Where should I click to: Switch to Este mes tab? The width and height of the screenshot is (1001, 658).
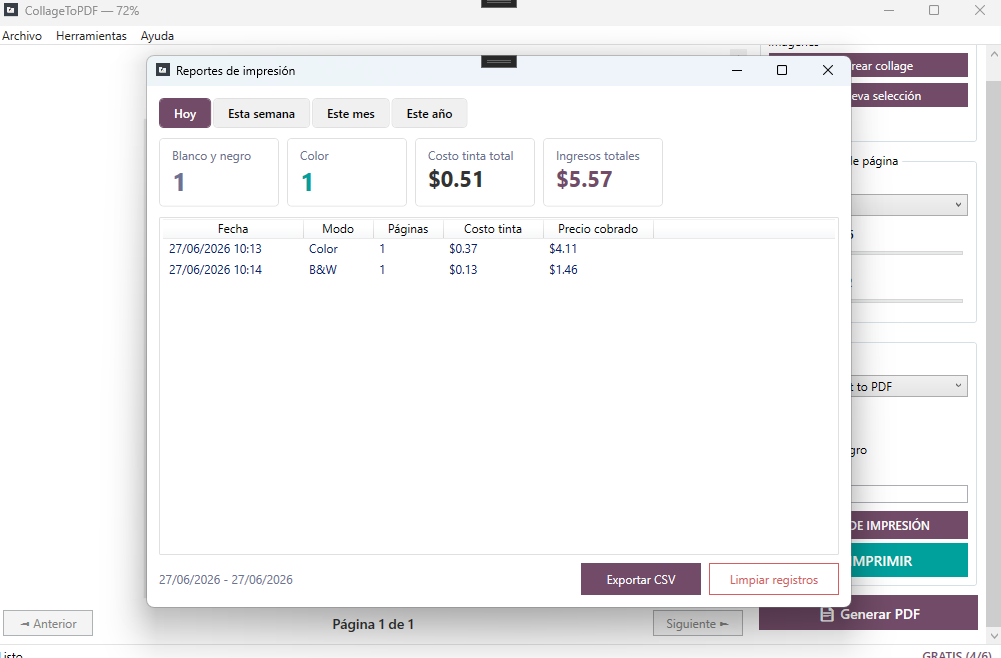[350, 114]
